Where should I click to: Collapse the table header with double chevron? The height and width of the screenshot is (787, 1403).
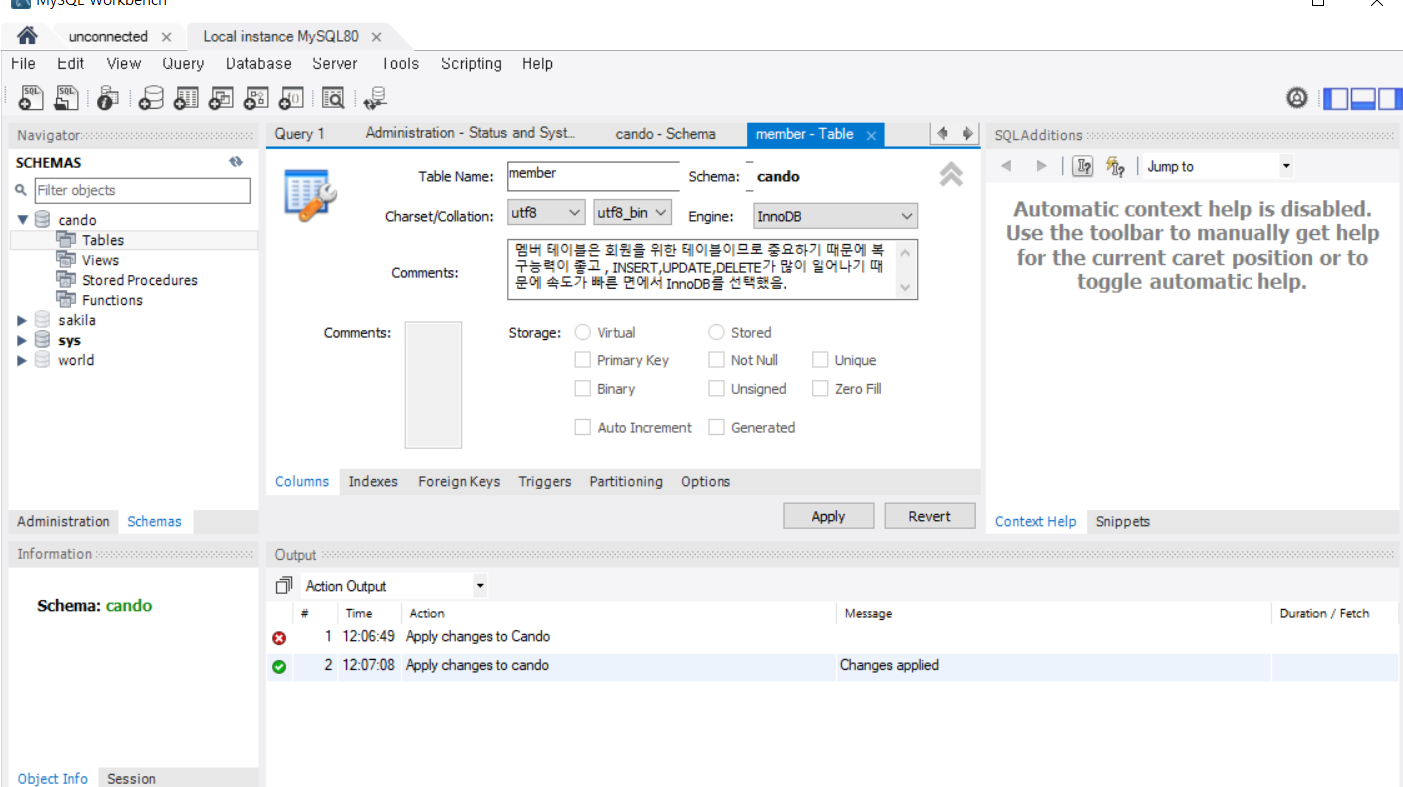click(x=951, y=175)
